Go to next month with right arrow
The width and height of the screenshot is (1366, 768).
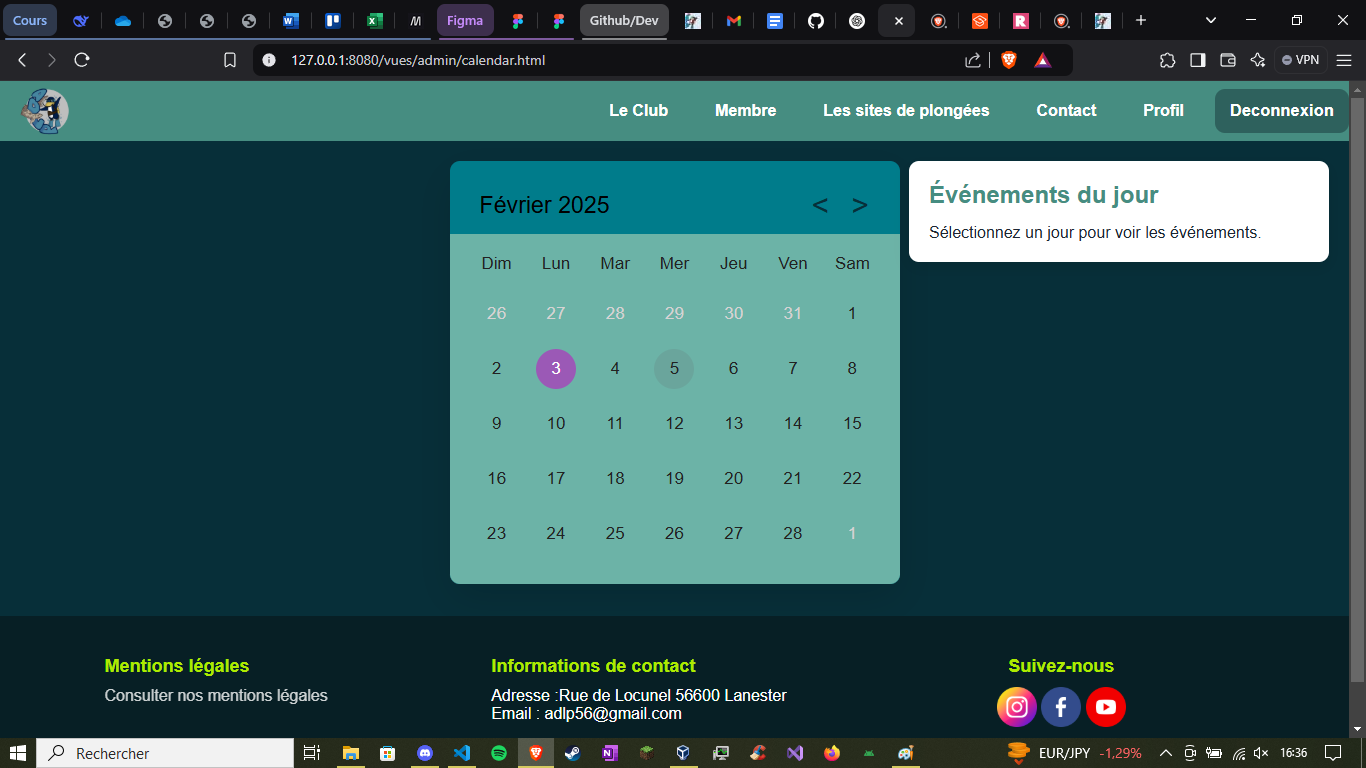click(859, 205)
